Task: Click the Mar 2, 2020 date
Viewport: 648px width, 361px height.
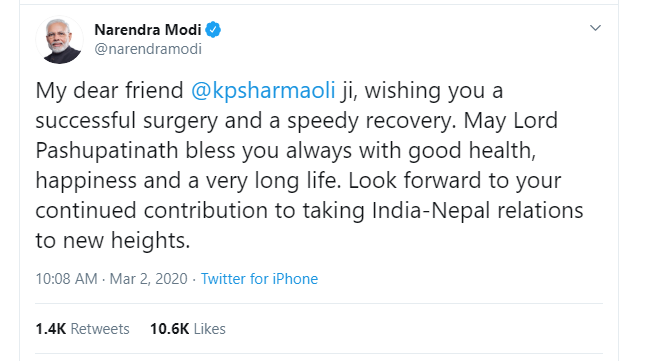Action: tap(148, 279)
